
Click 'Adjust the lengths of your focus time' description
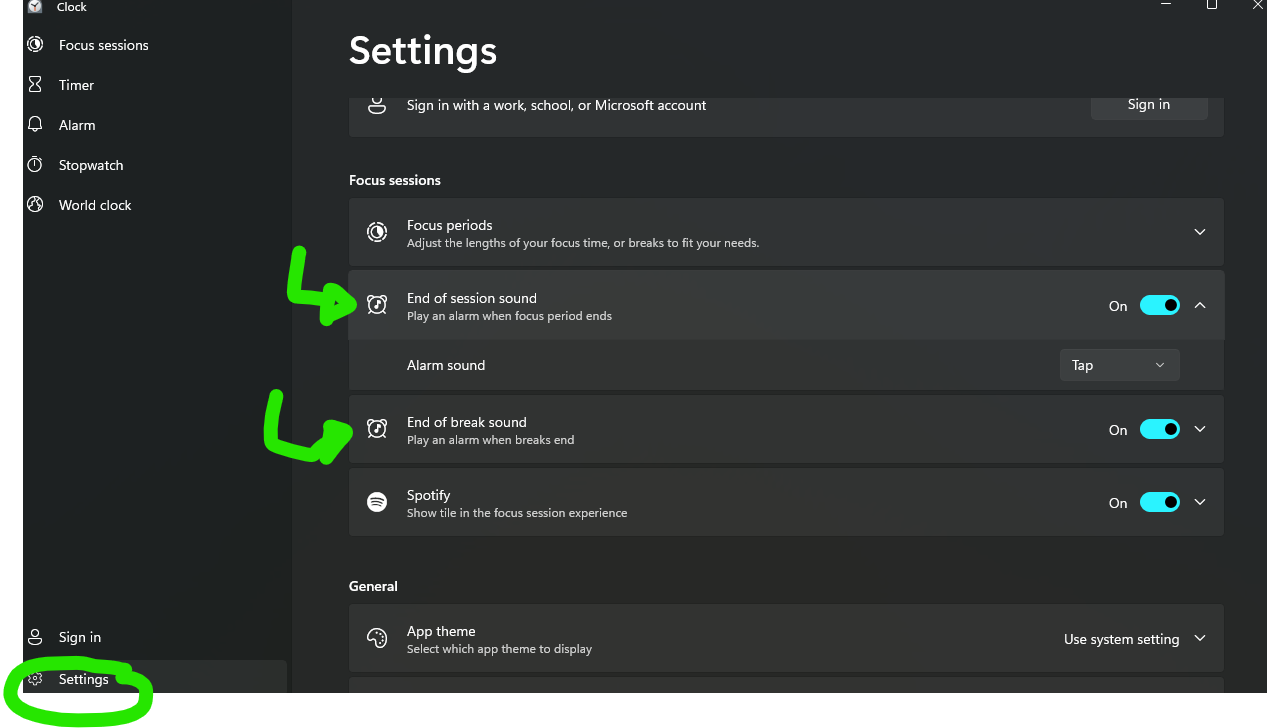coord(583,243)
